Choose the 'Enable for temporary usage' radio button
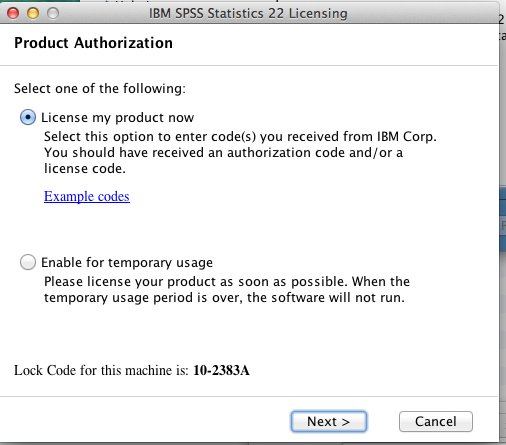Image resolution: width=506 pixels, height=445 pixels. pyautogui.click(x=28, y=262)
